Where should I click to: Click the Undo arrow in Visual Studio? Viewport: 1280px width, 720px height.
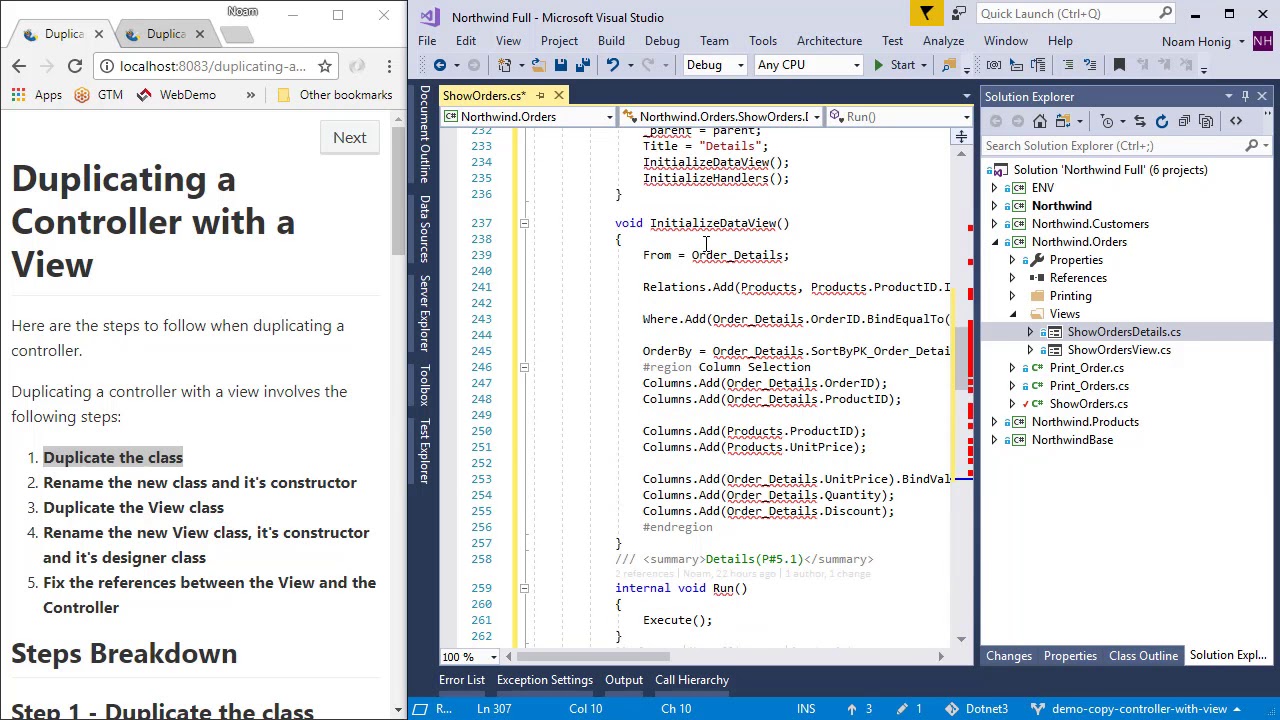pyautogui.click(x=612, y=65)
